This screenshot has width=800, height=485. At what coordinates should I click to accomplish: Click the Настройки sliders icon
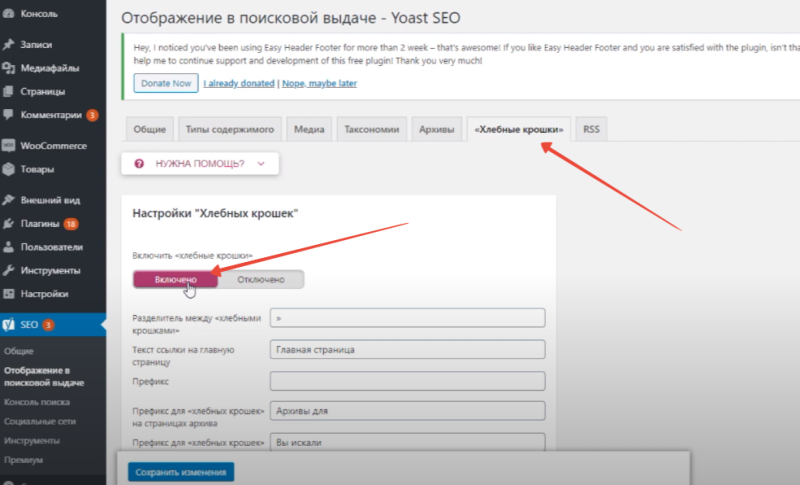(8, 294)
